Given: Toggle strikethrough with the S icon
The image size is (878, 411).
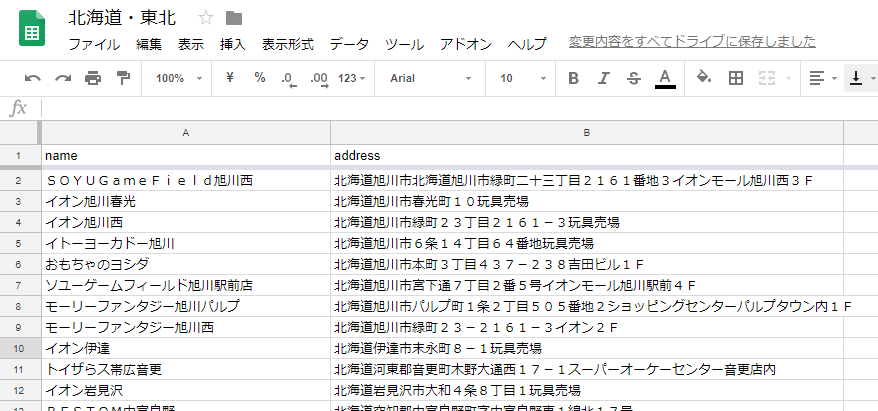Looking at the screenshot, I should pyautogui.click(x=634, y=78).
